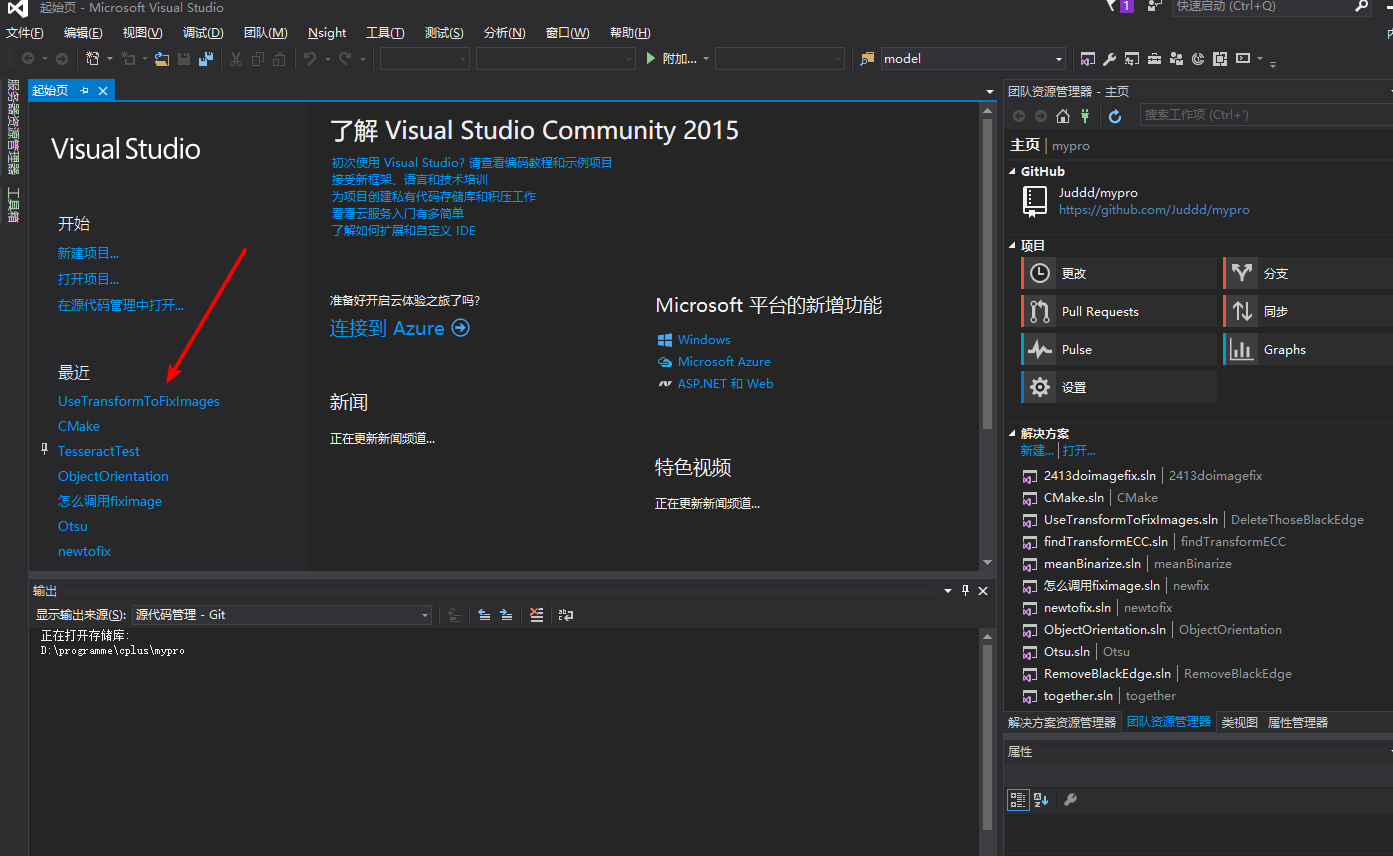Click the Find in Files icon beside model box
The height and width of the screenshot is (856, 1393).
(x=867, y=59)
